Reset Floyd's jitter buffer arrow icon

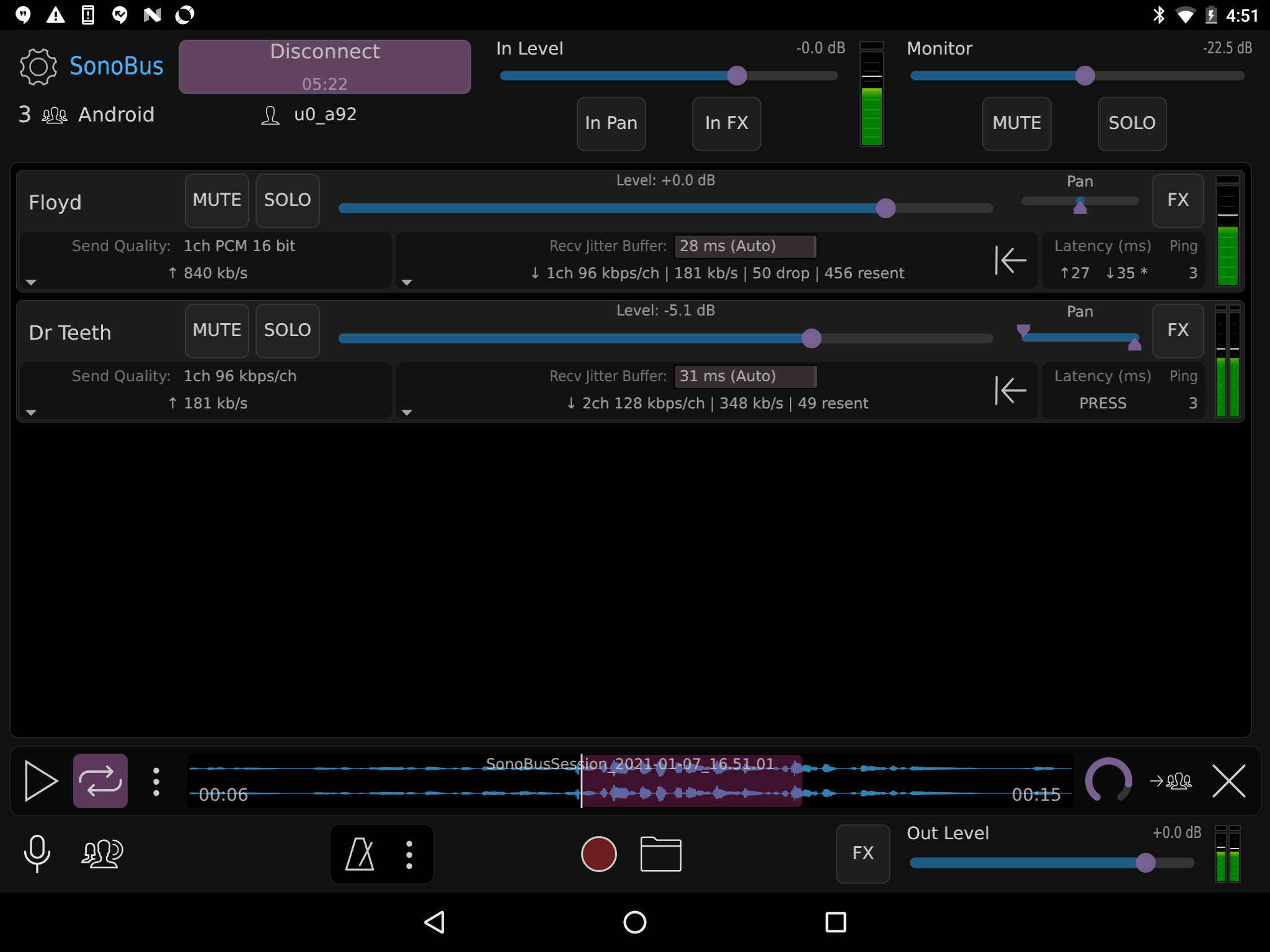pos(1010,260)
